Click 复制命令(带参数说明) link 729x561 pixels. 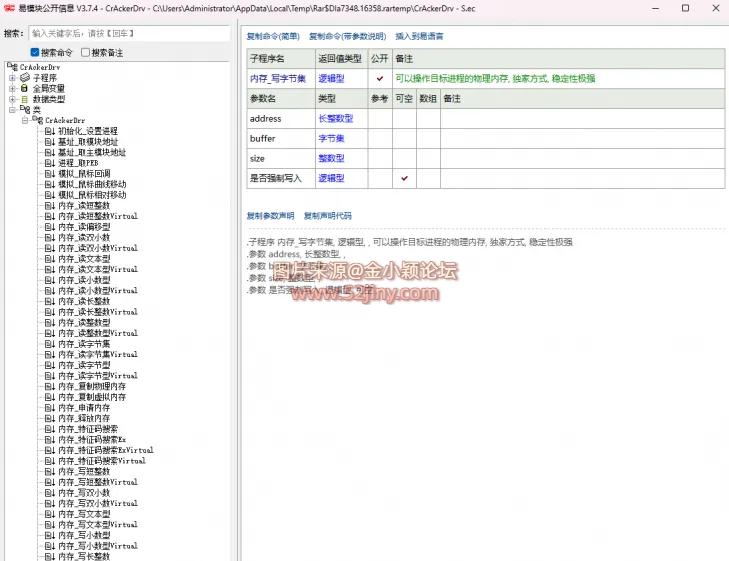click(347, 36)
